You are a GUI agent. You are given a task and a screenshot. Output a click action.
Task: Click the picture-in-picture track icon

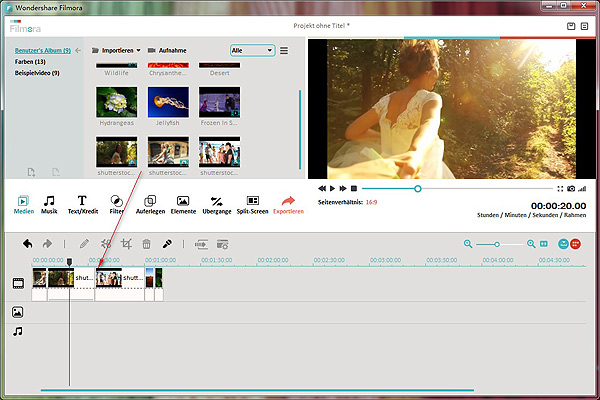pyautogui.click(x=18, y=312)
